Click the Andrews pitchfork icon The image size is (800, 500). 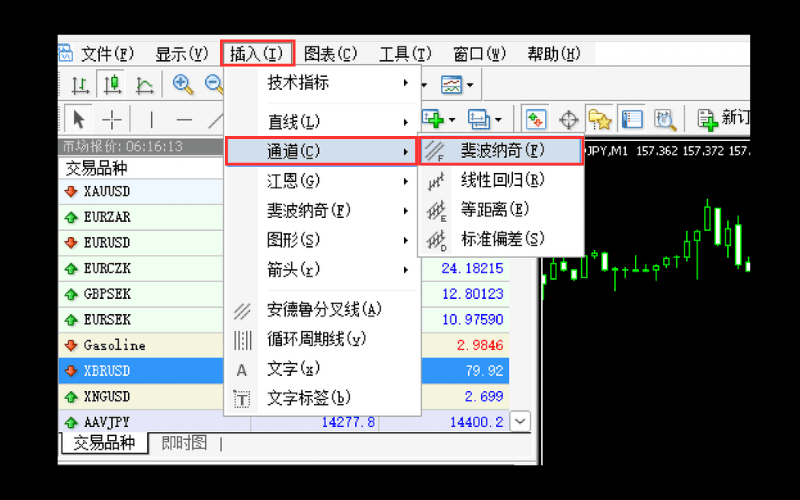(x=242, y=310)
